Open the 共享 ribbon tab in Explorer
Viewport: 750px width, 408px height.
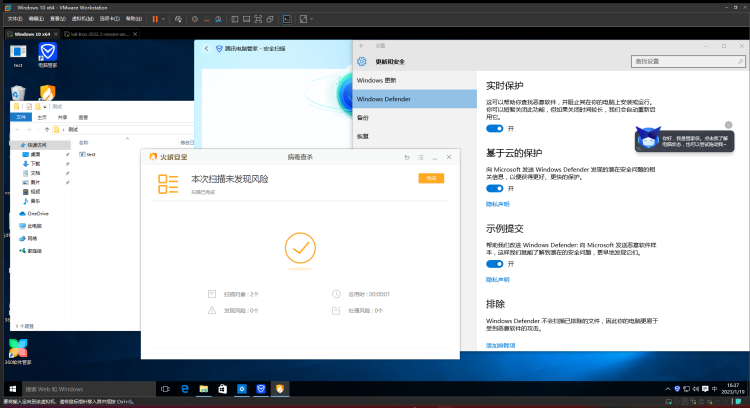[x=63, y=117]
